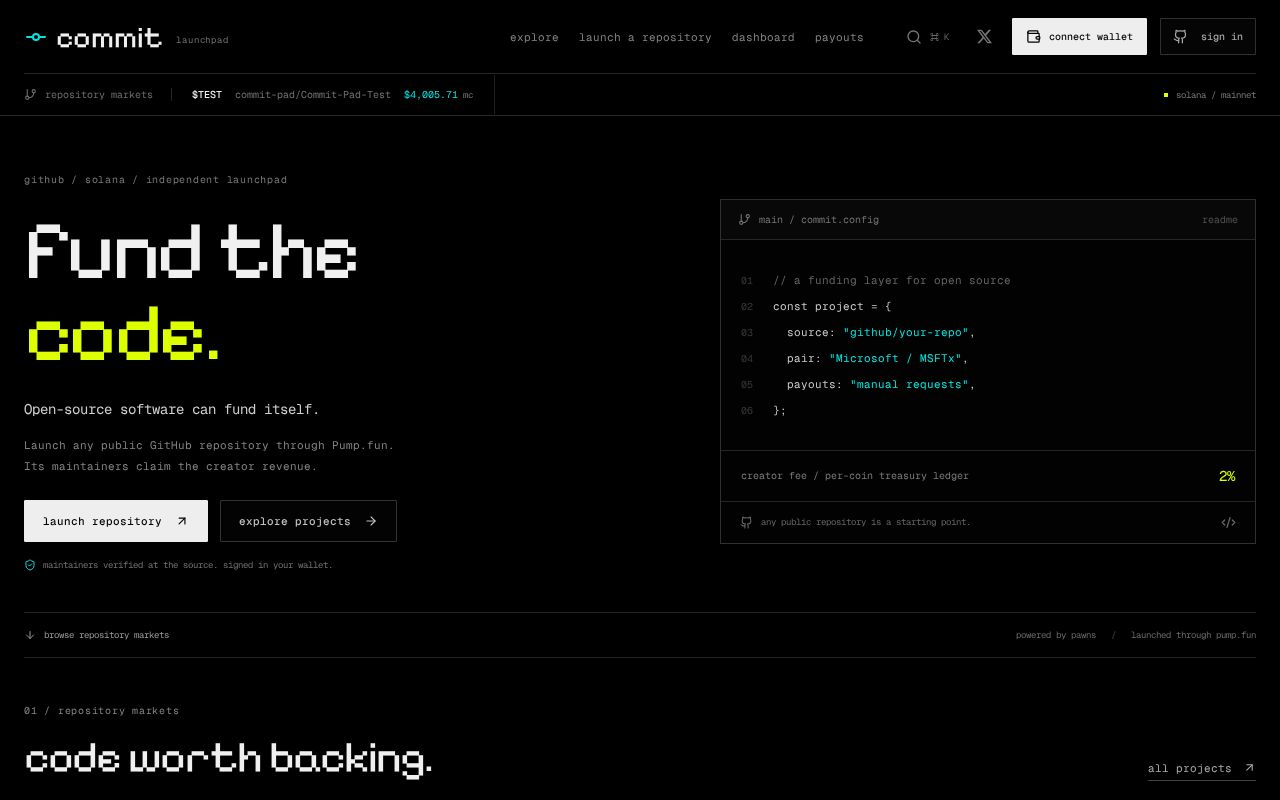The width and height of the screenshot is (1280, 800).
Task: Open launch a repository nav item
Action: (x=645, y=37)
